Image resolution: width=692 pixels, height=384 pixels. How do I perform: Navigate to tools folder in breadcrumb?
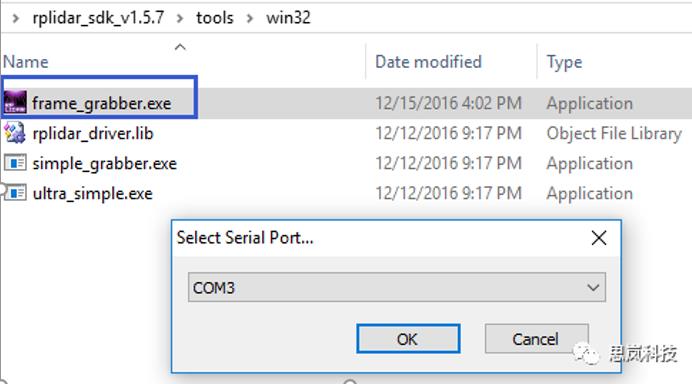pos(214,18)
